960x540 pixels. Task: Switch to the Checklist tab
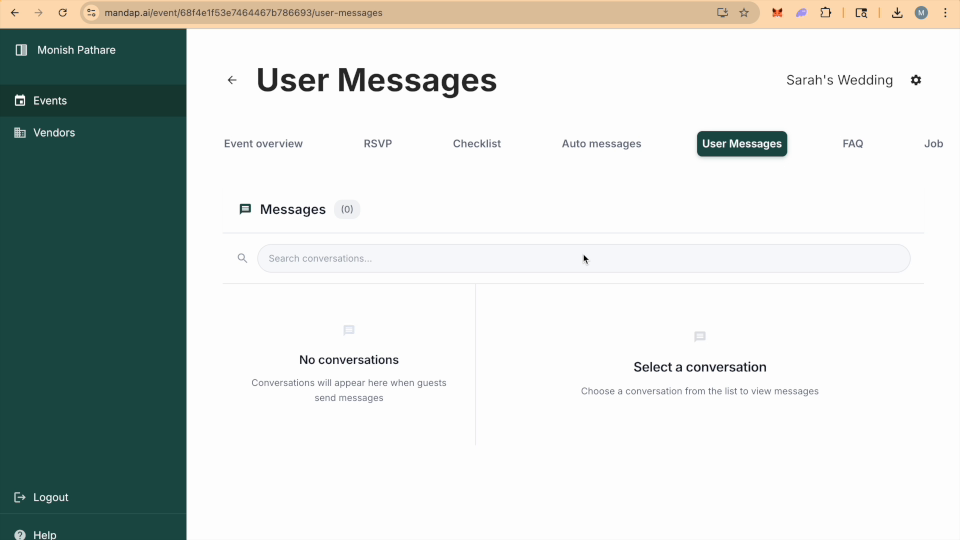tap(477, 143)
